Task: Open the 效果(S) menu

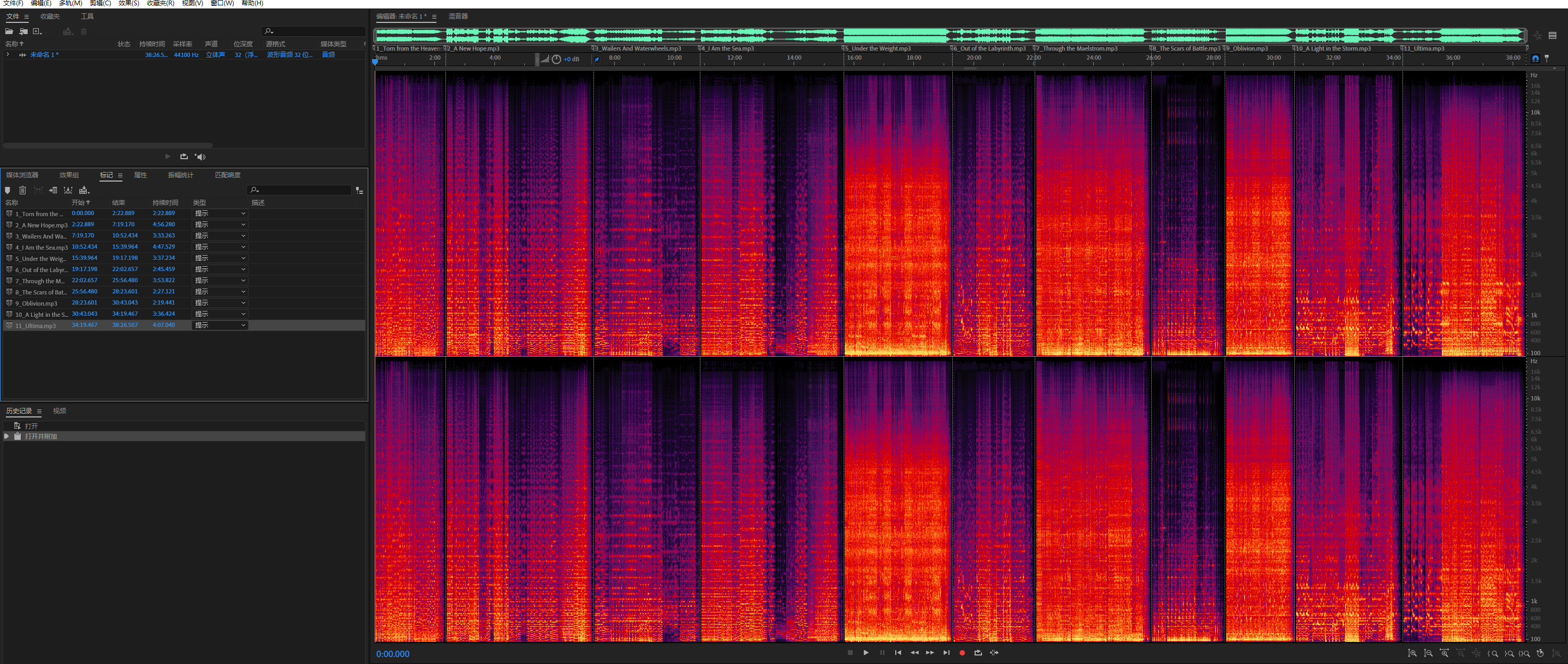Action: tap(128, 3)
